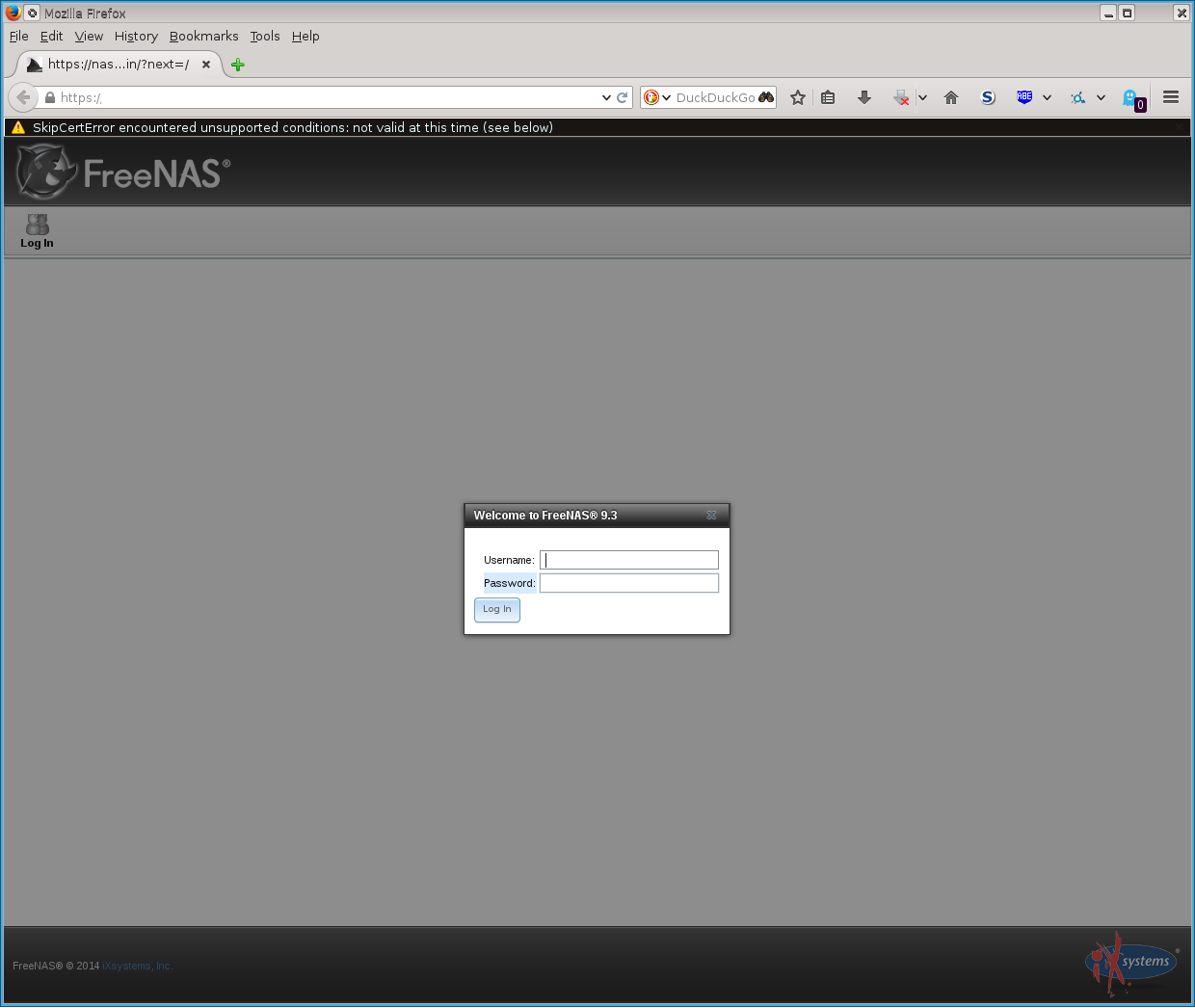Open the View menu
1195x1008 pixels.
[x=89, y=36]
